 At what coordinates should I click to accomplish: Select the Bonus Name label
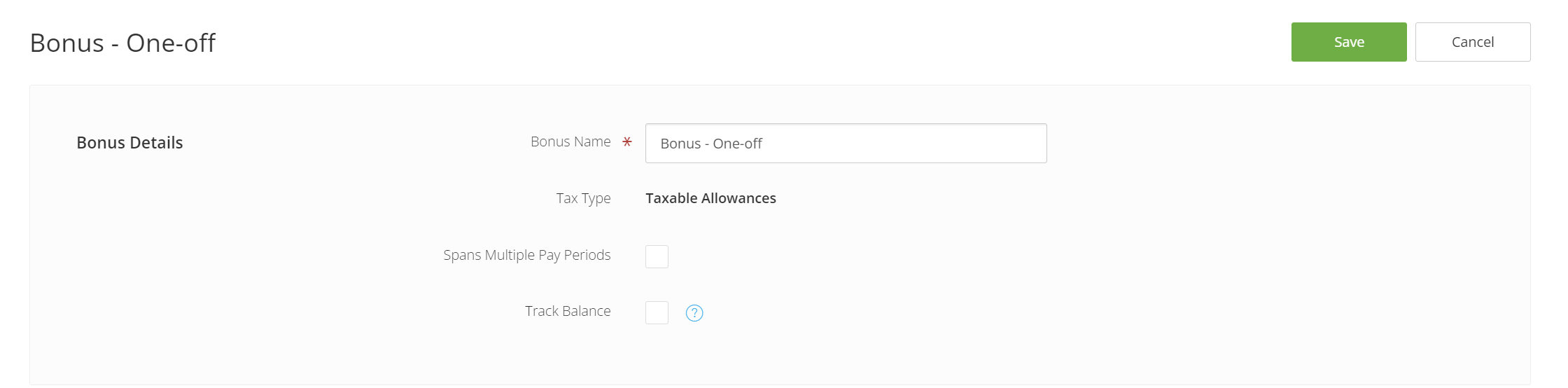570,141
